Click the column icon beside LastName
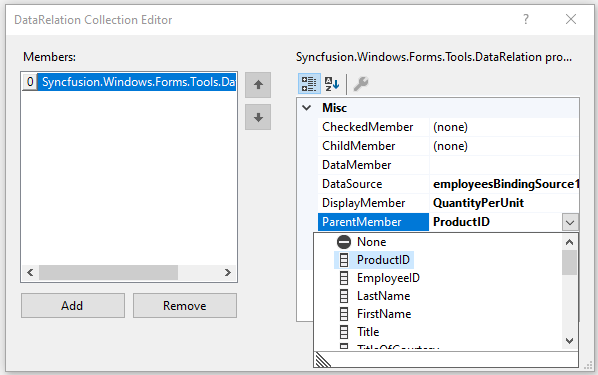 point(344,296)
